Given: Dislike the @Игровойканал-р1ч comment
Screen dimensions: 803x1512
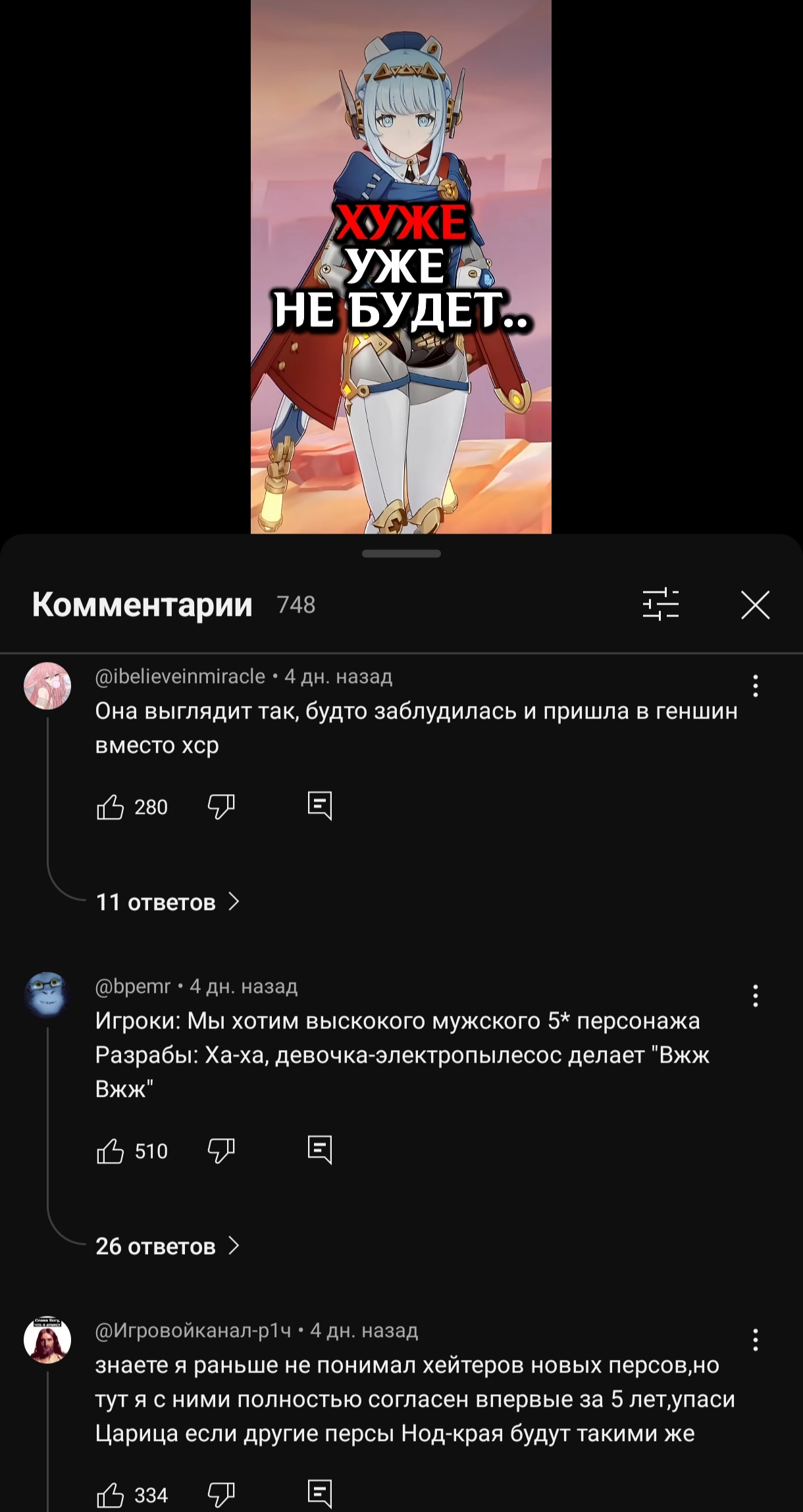Looking at the screenshot, I should click(221, 1495).
